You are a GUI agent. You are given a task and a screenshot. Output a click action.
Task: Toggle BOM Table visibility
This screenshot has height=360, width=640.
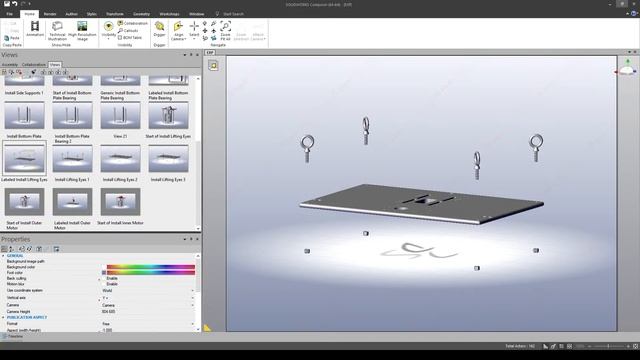(x=130, y=38)
